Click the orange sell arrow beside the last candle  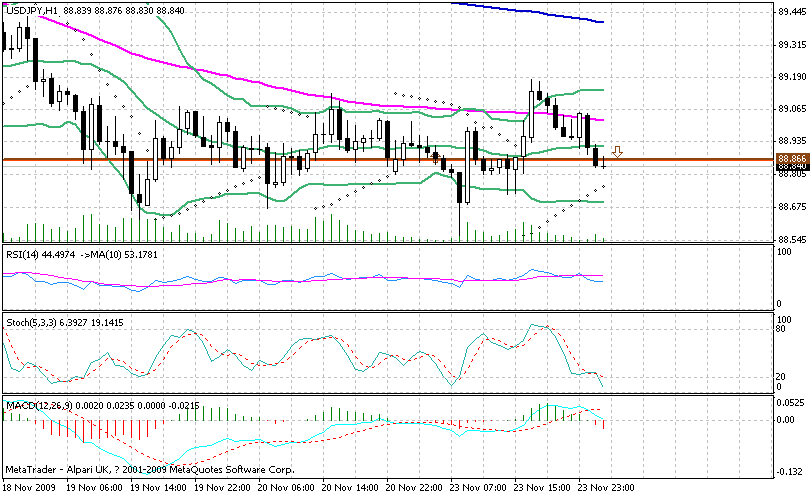tap(617, 152)
